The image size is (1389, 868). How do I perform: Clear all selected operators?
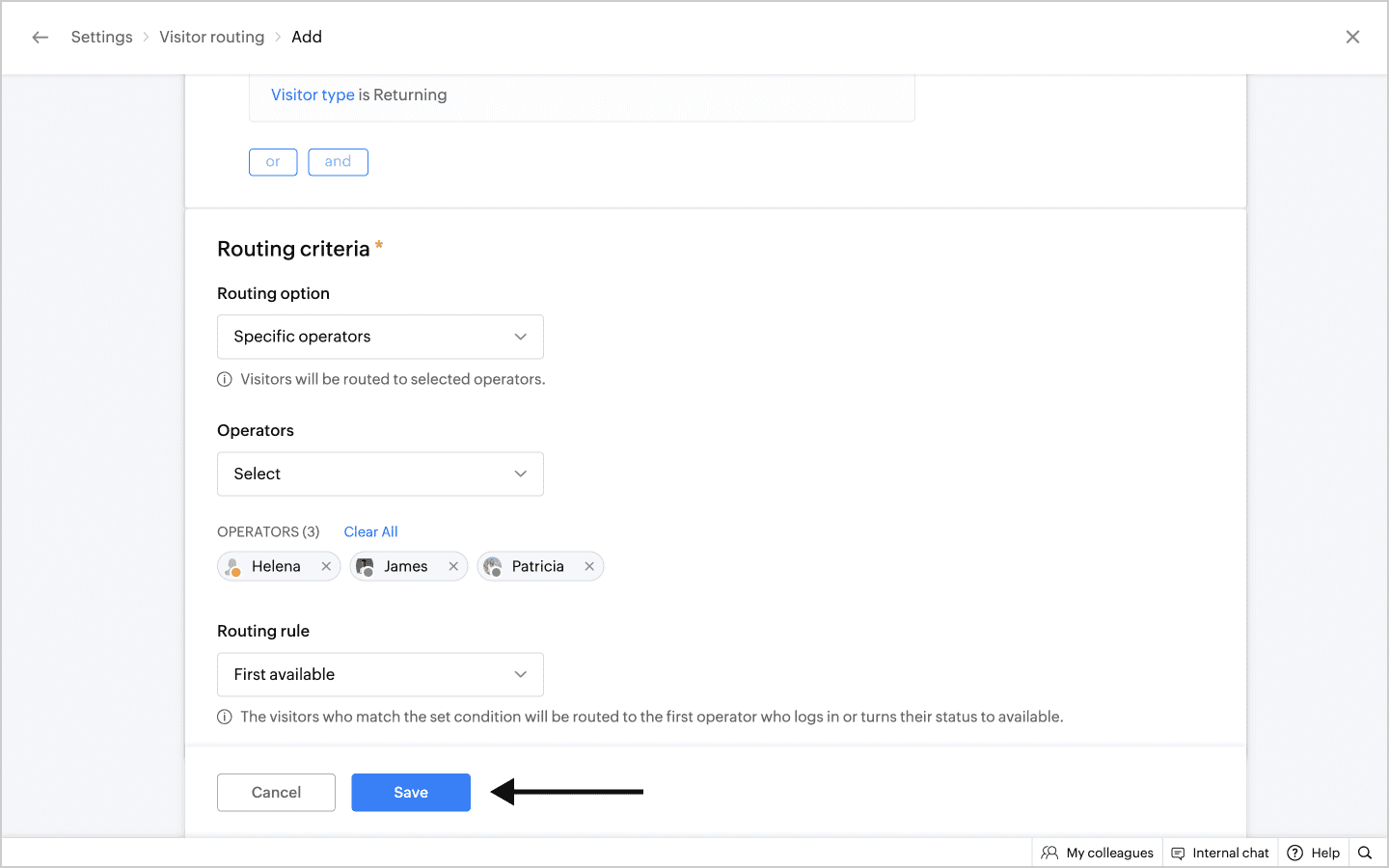(370, 531)
